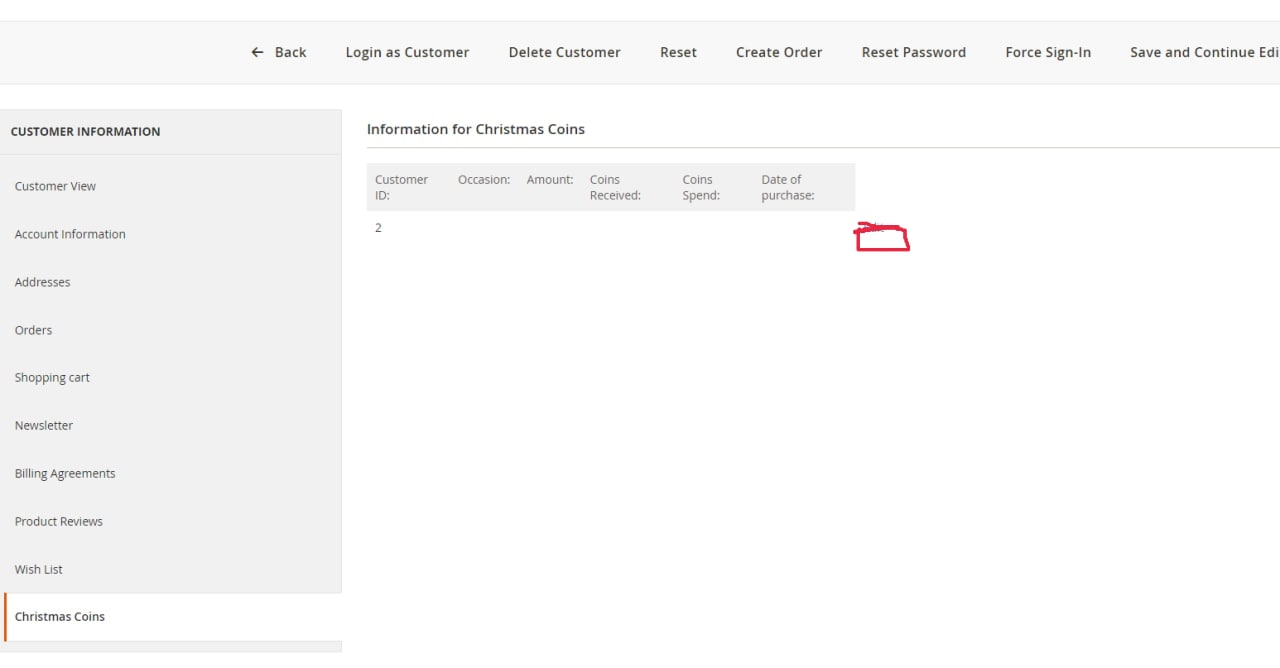Open Product Reviews tab
1280x668 pixels.
(59, 521)
